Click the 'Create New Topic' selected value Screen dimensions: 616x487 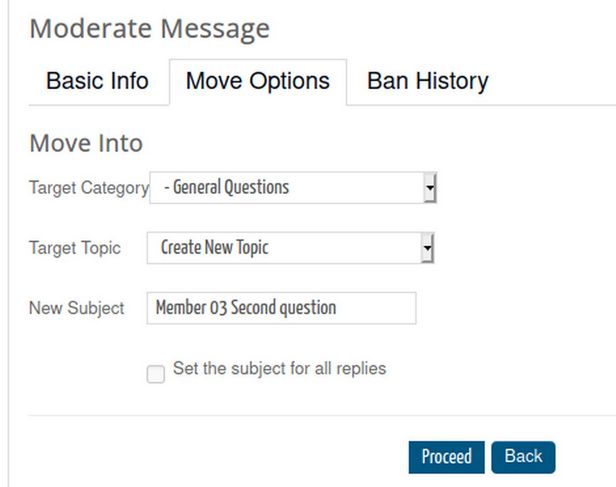pyautogui.click(x=214, y=248)
